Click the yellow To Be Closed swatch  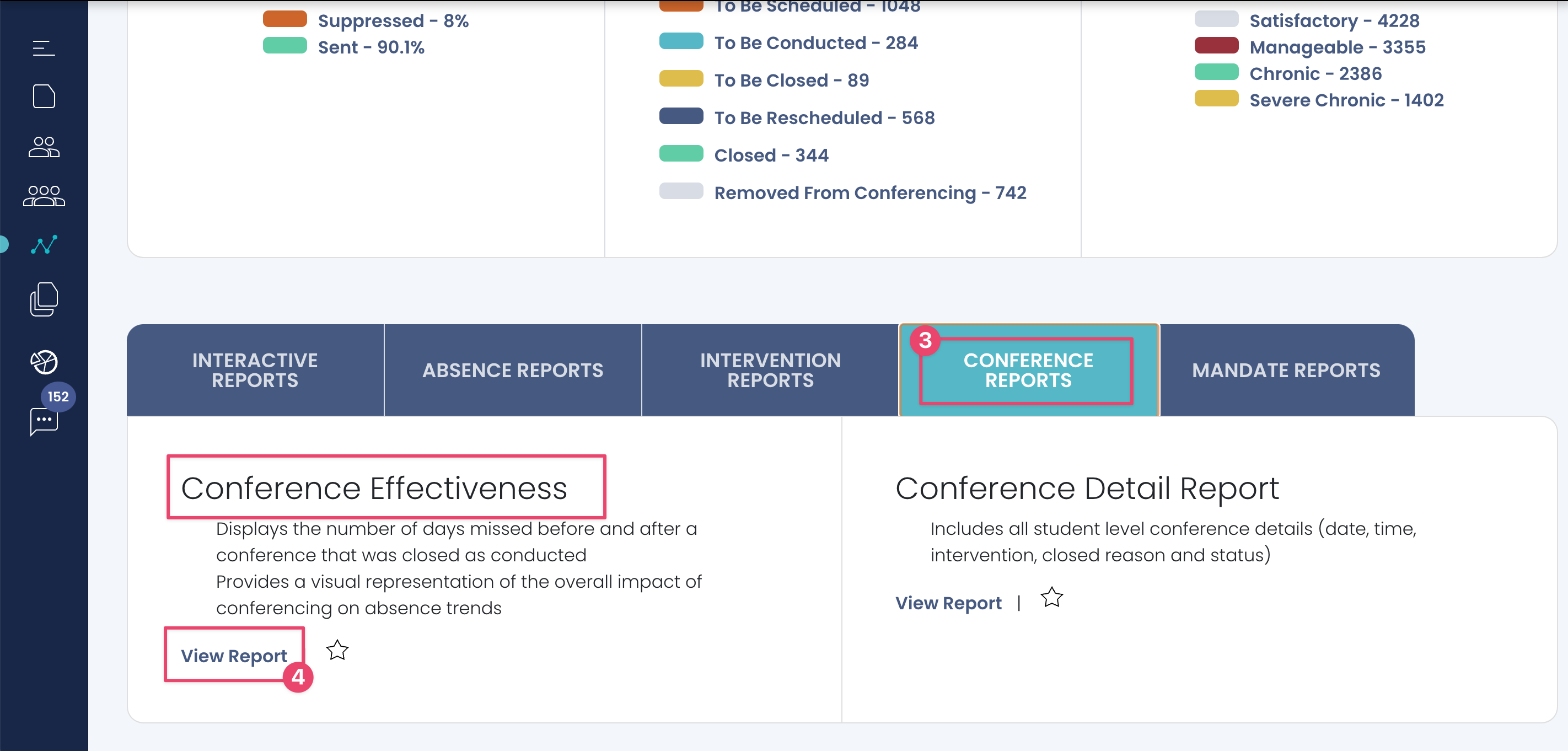pos(681,79)
